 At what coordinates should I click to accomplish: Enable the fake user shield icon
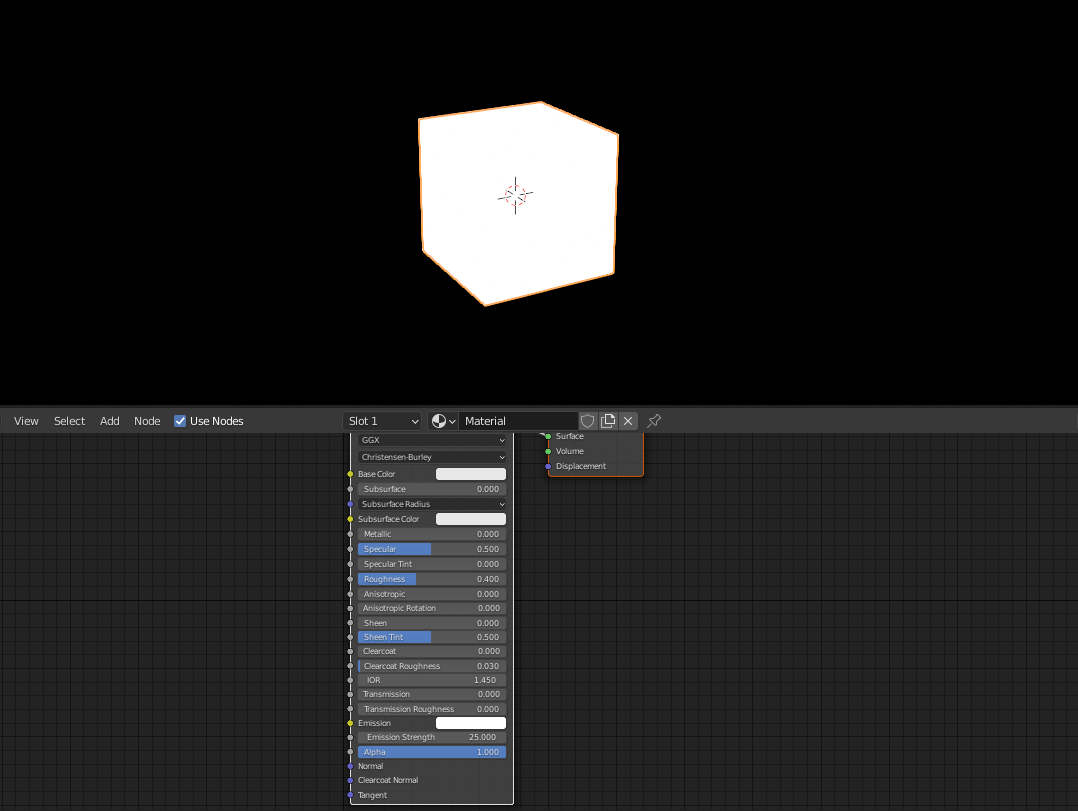click(588, 421)
